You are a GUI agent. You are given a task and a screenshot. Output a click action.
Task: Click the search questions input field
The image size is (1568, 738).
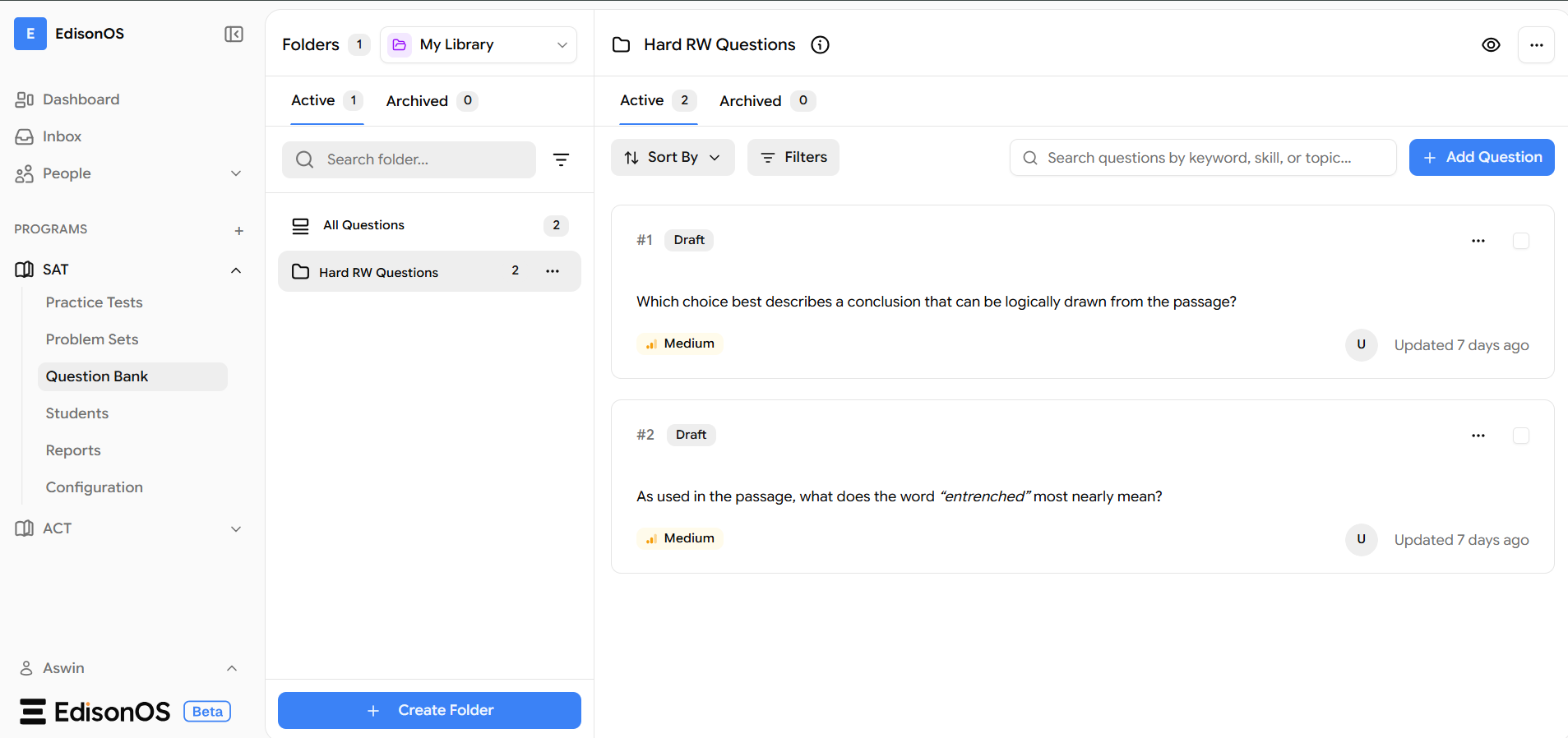1201,158
